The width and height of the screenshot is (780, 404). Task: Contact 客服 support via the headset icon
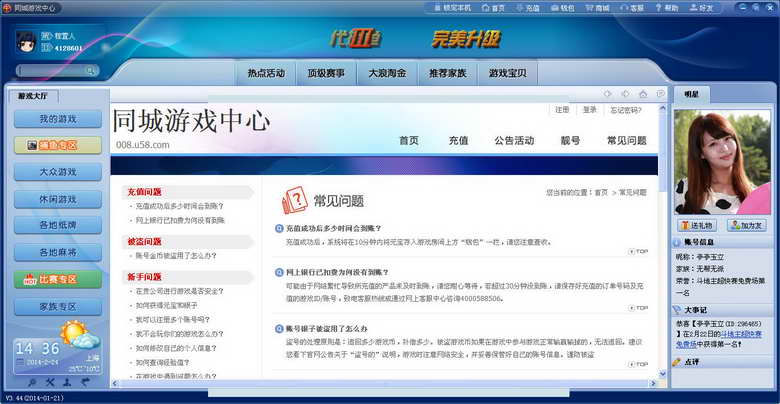coord(631,7)
